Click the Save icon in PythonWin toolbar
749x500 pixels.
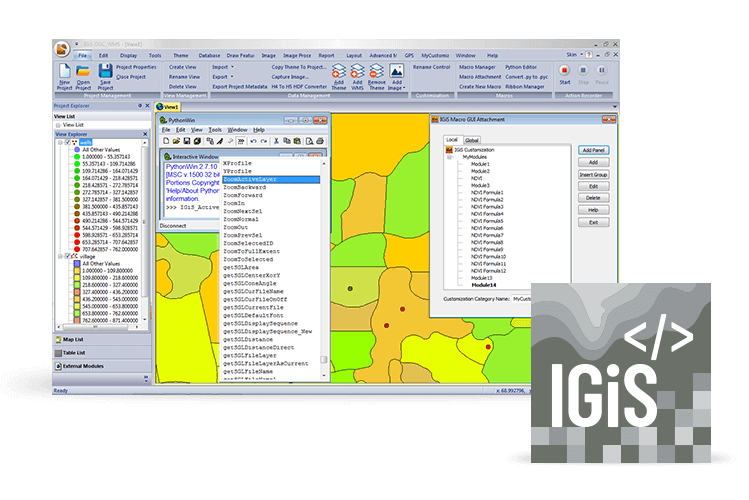[x=187, y=141]
